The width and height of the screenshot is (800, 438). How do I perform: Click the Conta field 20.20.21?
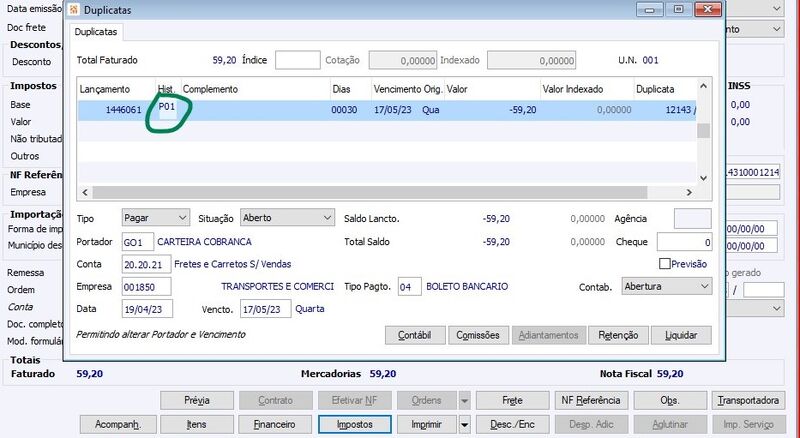coord(146,264)
